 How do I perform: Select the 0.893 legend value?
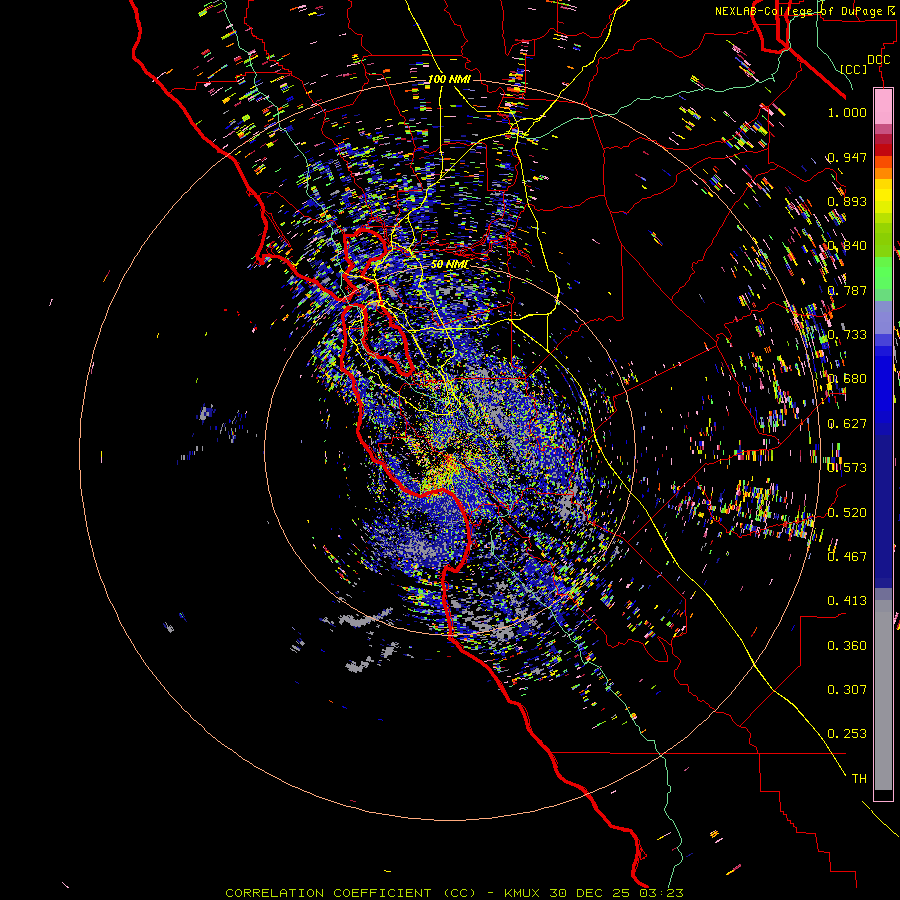(847, 201)
